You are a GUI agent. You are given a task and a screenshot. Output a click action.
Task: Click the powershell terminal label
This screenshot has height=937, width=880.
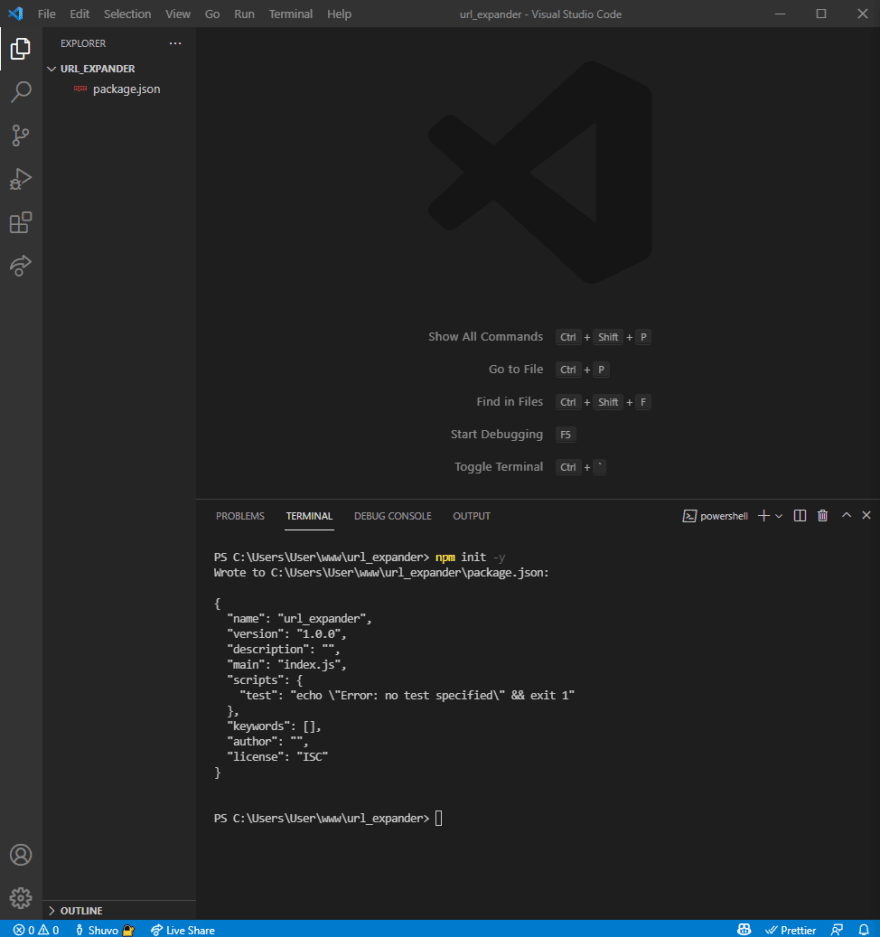[x=715, y=516]
